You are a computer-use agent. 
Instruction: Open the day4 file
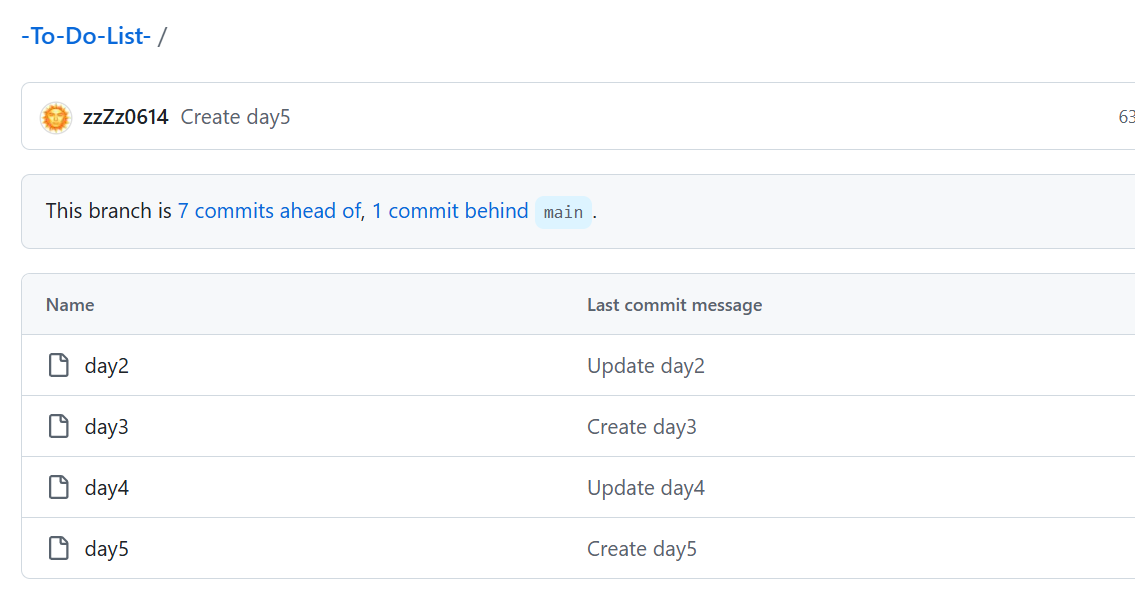coord(107,488)
